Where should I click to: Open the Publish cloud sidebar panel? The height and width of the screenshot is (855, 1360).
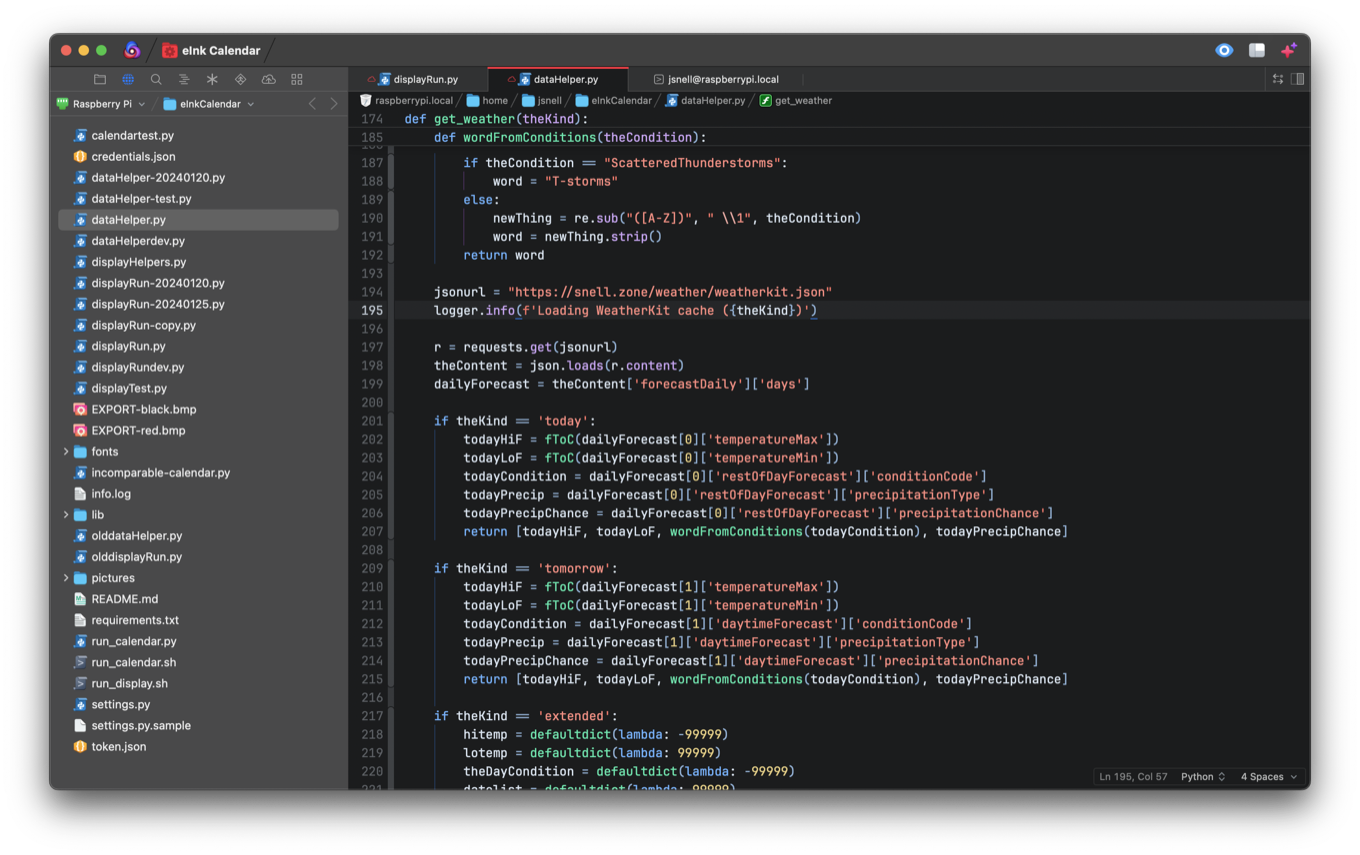[268, 79]
